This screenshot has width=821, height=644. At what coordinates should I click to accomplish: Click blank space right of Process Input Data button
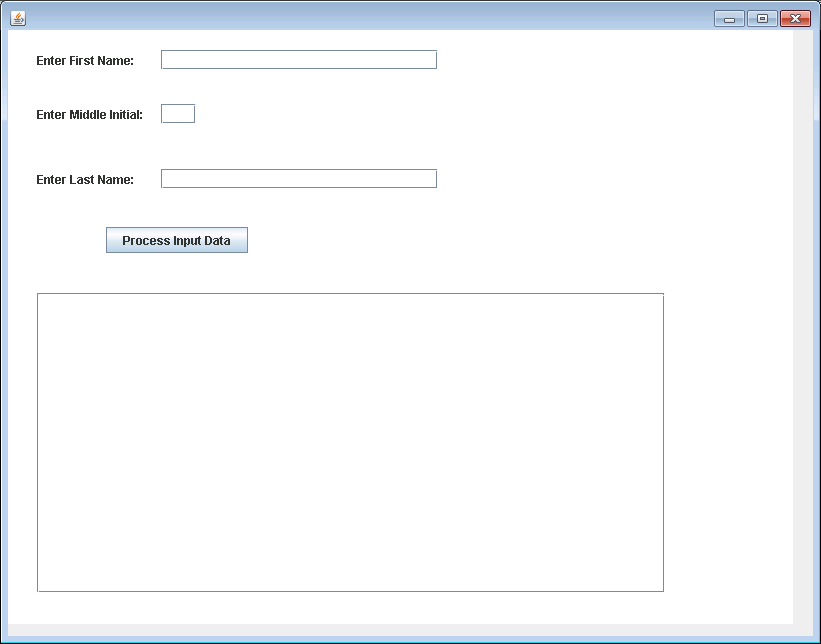point(450,241)
